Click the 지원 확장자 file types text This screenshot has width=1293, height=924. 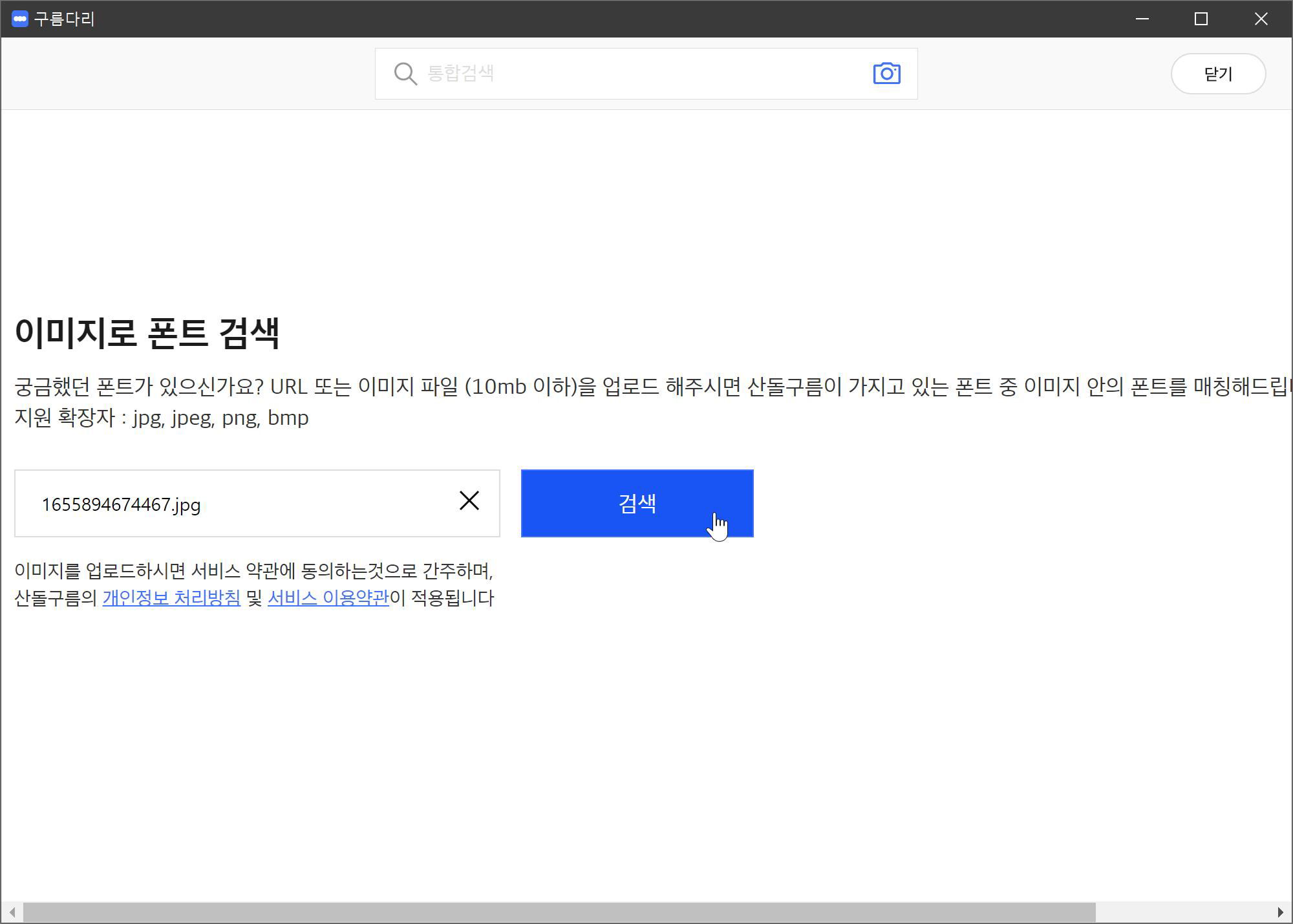[x=162, y=418]
